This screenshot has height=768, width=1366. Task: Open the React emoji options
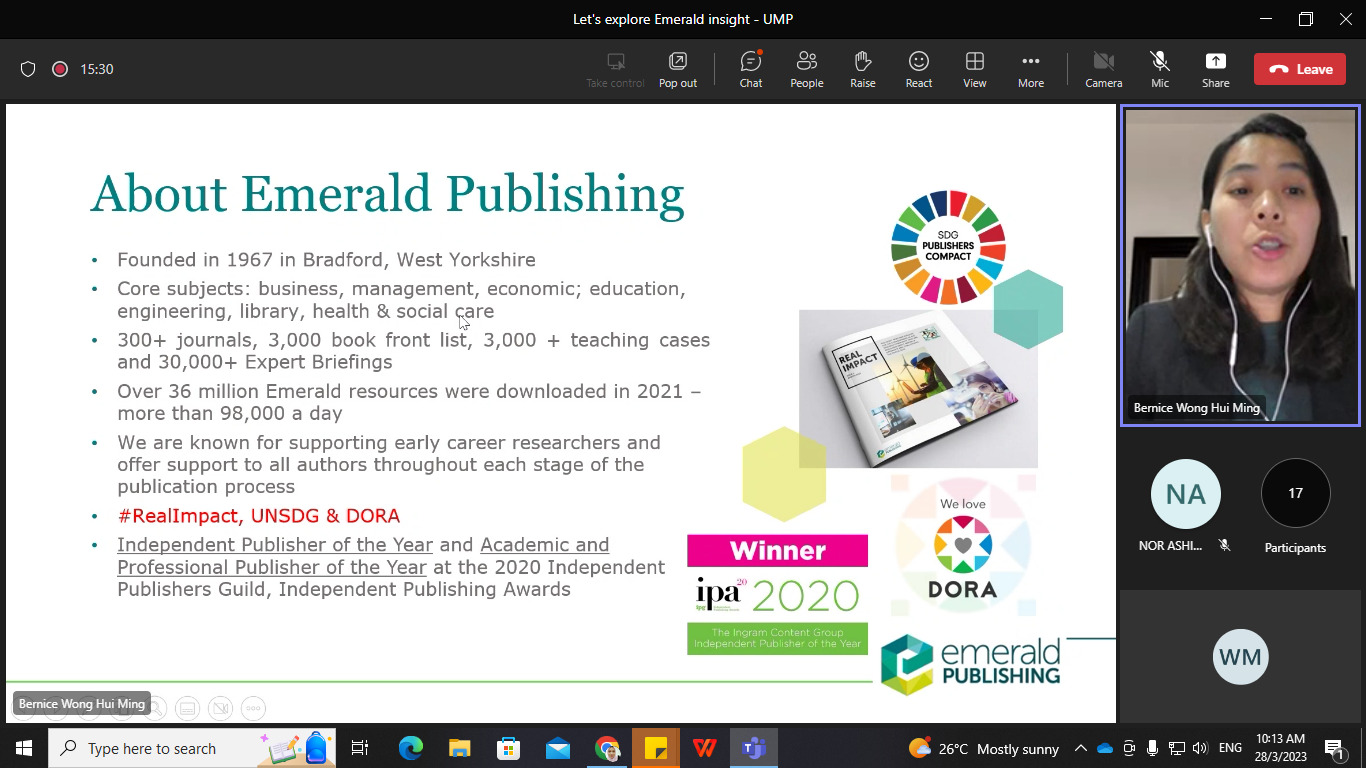919,69
